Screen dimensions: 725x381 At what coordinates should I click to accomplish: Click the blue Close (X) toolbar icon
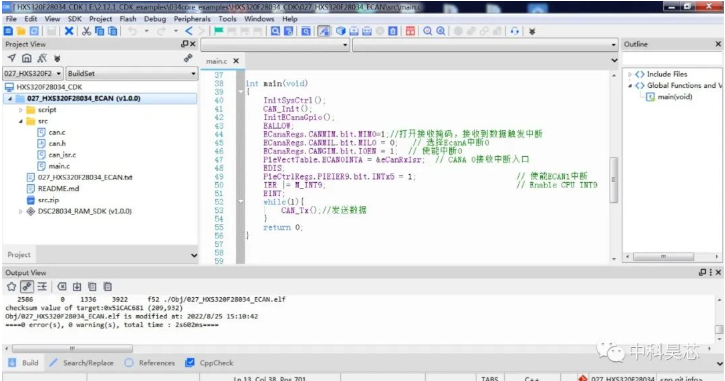point(69,31)
